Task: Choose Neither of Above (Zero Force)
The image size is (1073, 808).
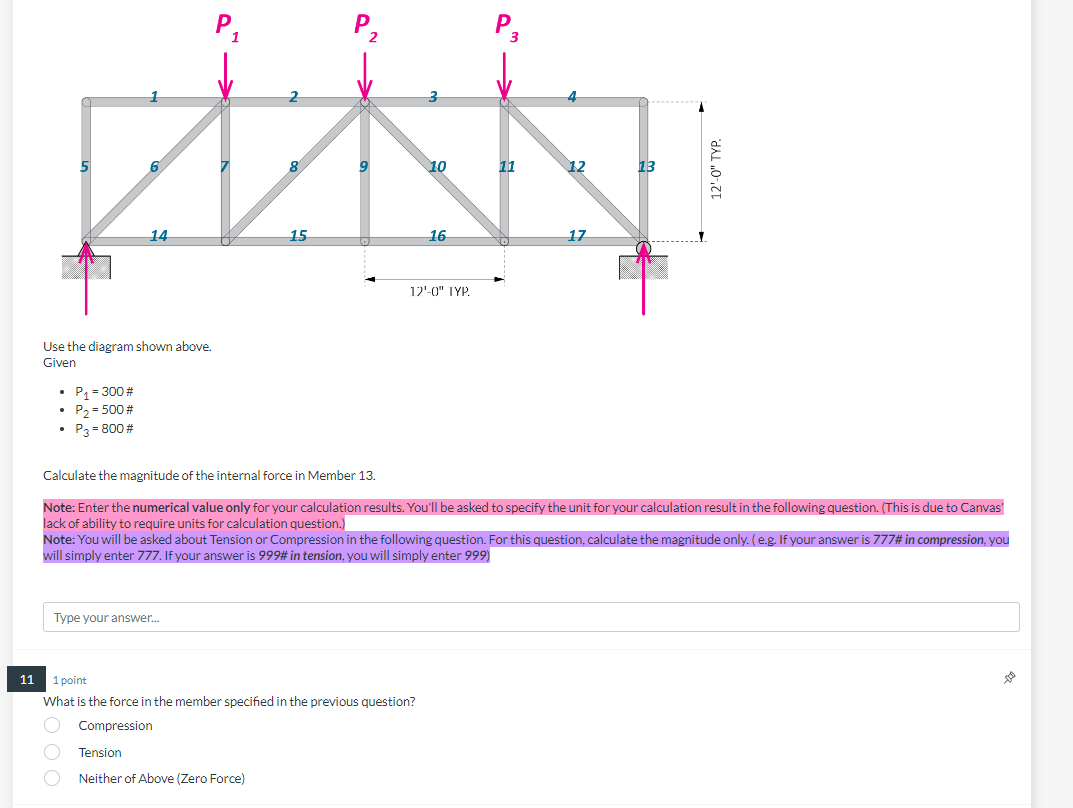Action: click(x=51, y=778)
